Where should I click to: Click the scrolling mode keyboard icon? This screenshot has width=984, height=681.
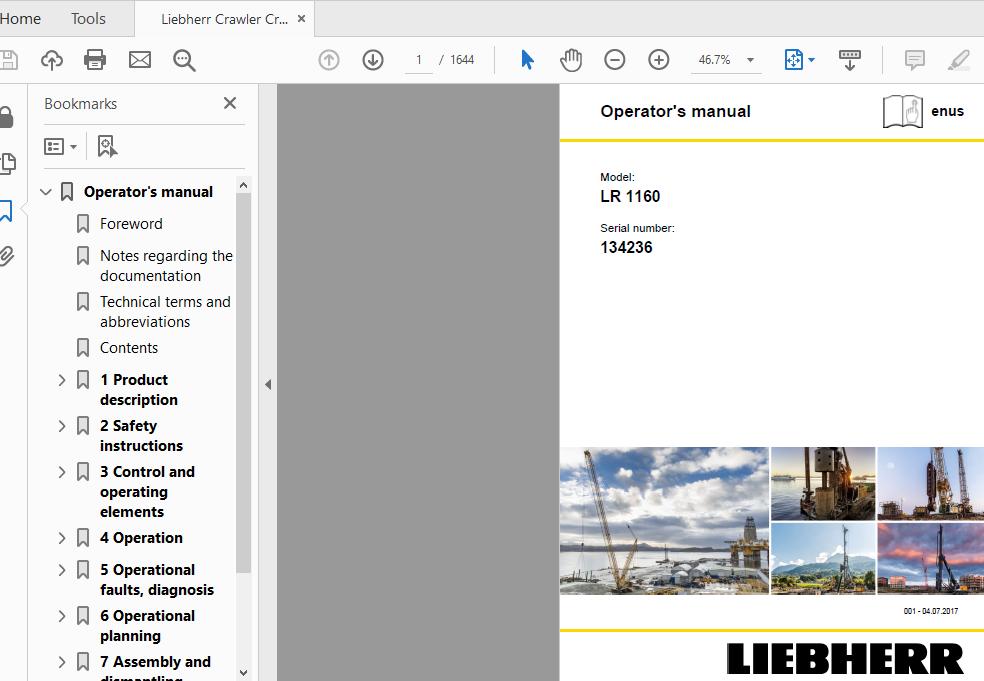pos(850,60)
